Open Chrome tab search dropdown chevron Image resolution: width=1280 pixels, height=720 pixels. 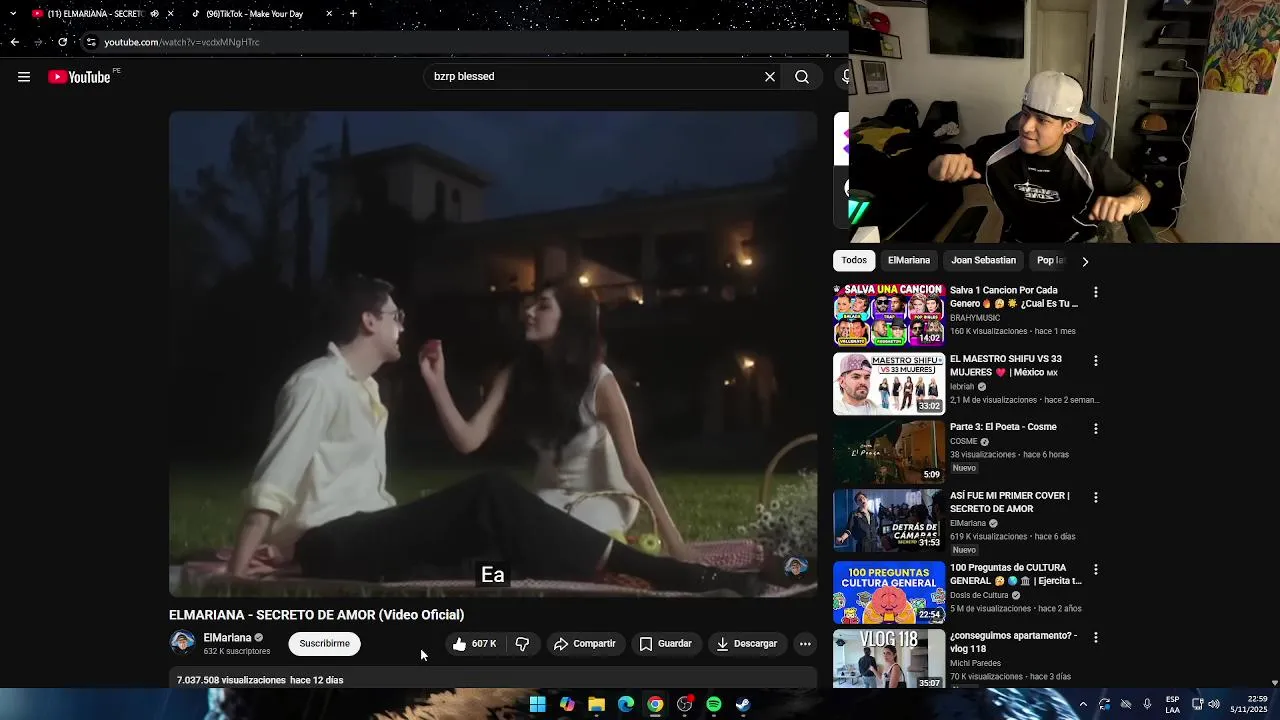[12, 14]
